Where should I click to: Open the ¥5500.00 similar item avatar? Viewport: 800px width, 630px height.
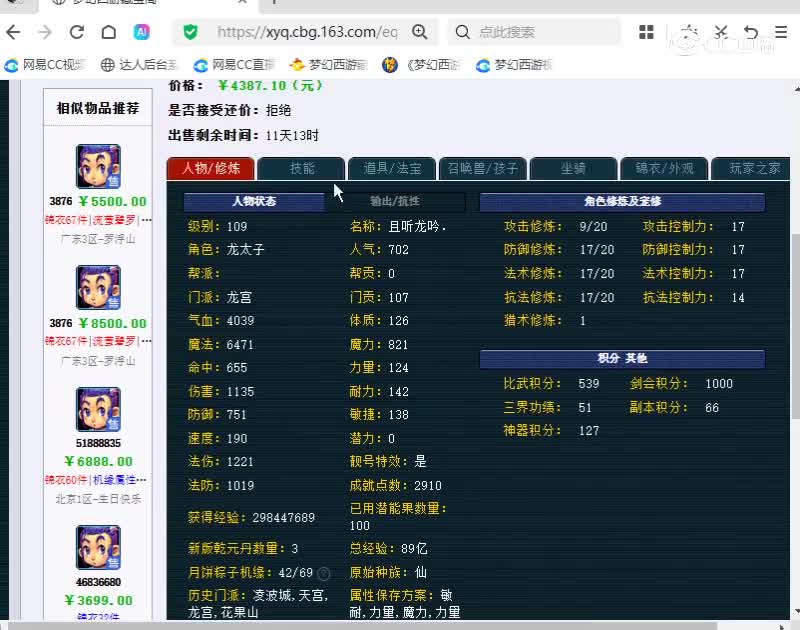pyautogui.click(x=98, y=166)
